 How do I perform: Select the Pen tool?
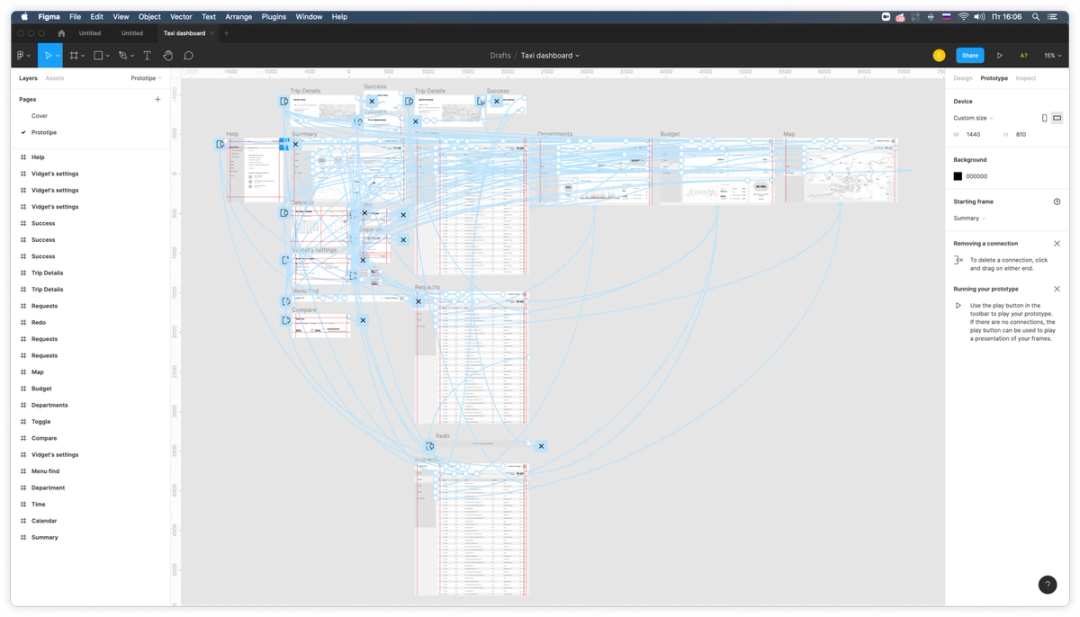[121, 55]
